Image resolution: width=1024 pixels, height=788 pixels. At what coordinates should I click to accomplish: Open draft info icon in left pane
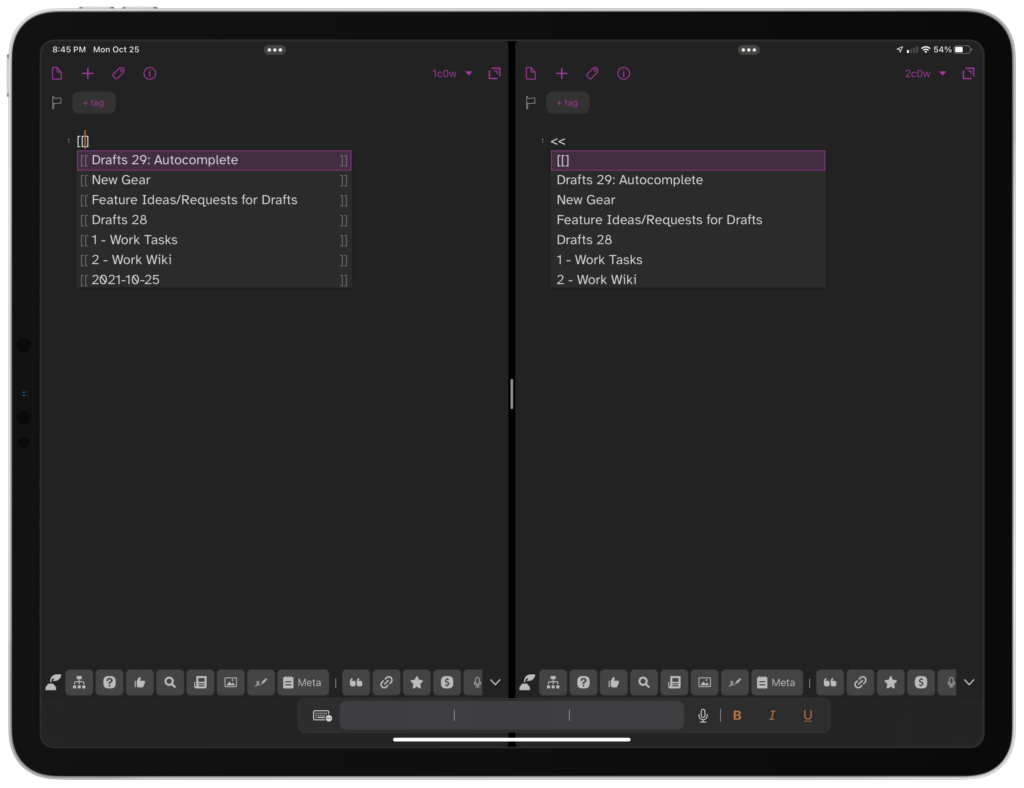[150, 73]
